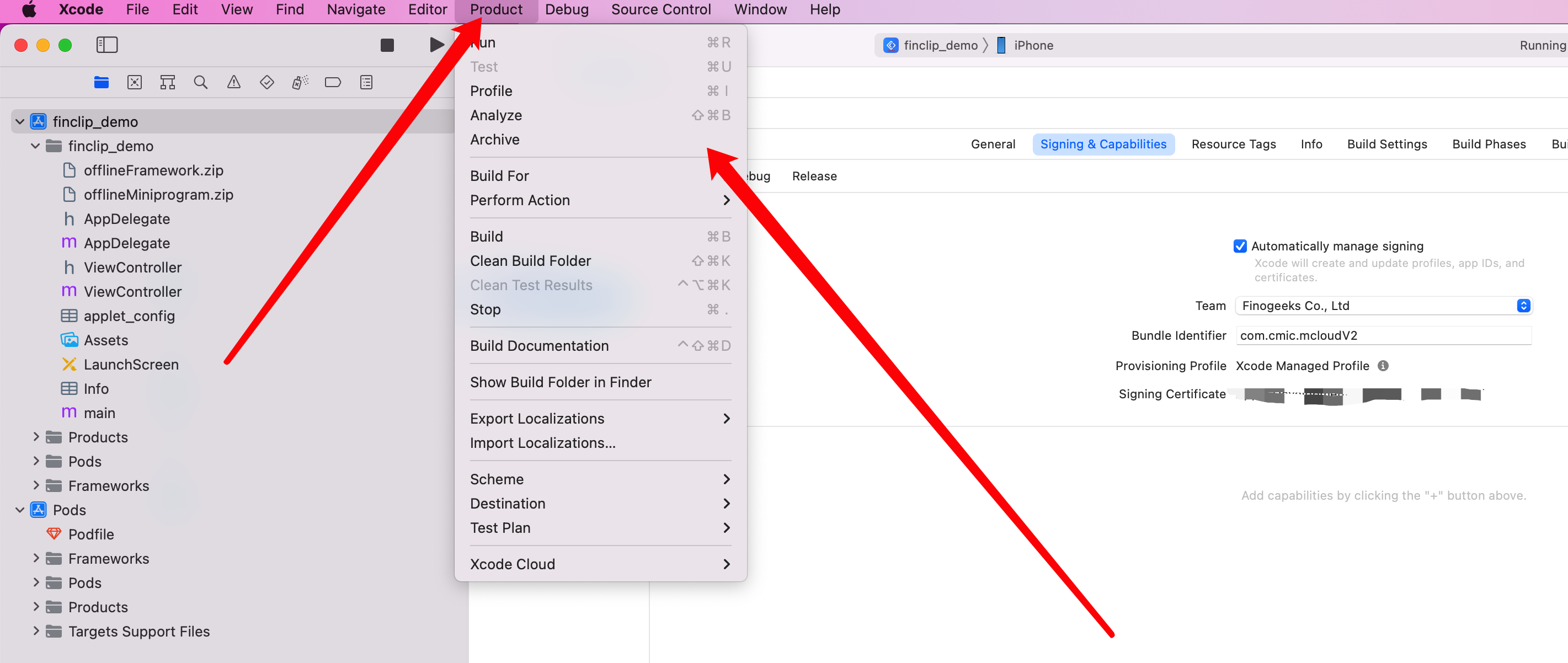Screen dimensions: 1568x663
Task: Toggle the navigator sidebar panel icon
Action: click(x=106, y=45)
